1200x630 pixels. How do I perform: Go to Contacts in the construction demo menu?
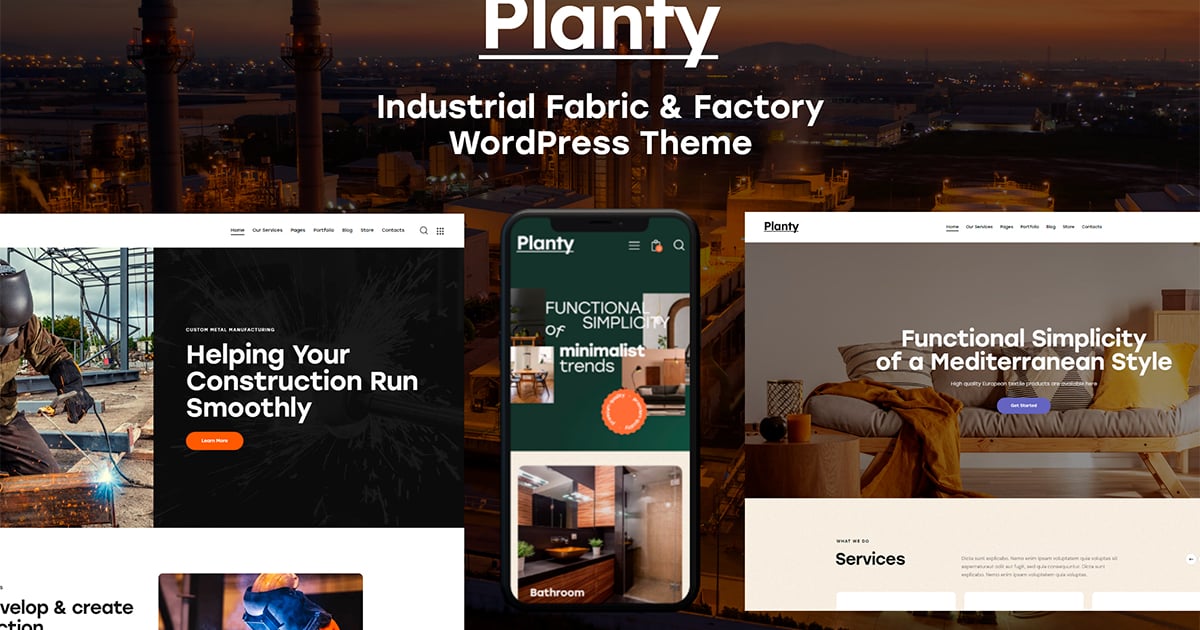click(393, 230)
